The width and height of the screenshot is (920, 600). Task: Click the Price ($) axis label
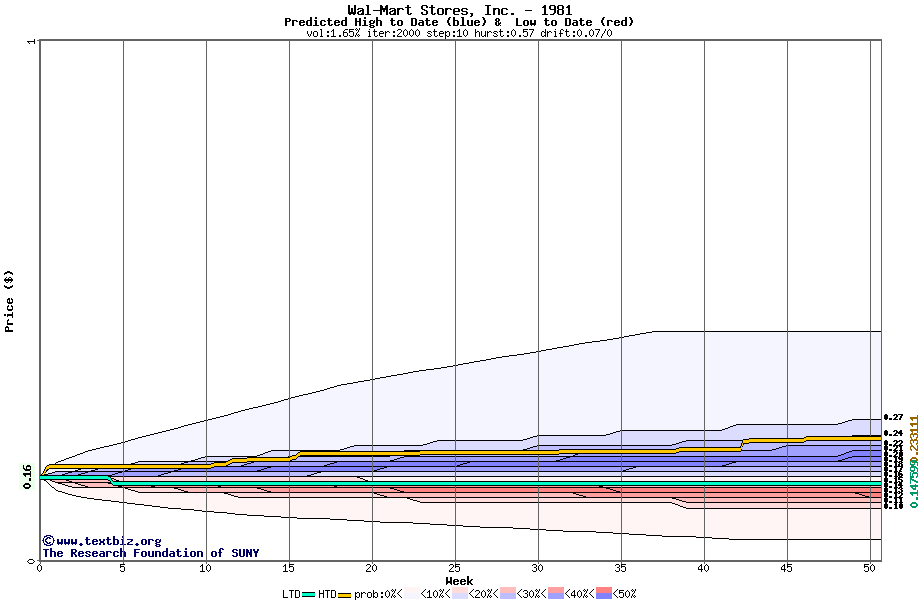coord(10,300)
